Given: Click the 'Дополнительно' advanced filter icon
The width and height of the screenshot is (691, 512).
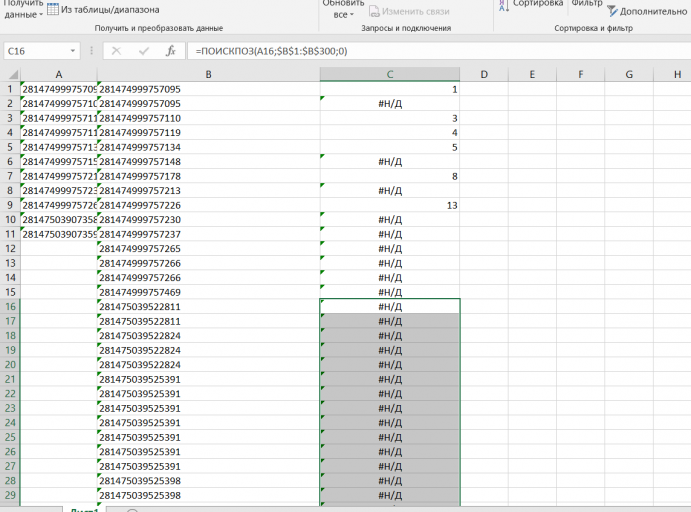Looking at the screenshot, I should pos(612,11).
